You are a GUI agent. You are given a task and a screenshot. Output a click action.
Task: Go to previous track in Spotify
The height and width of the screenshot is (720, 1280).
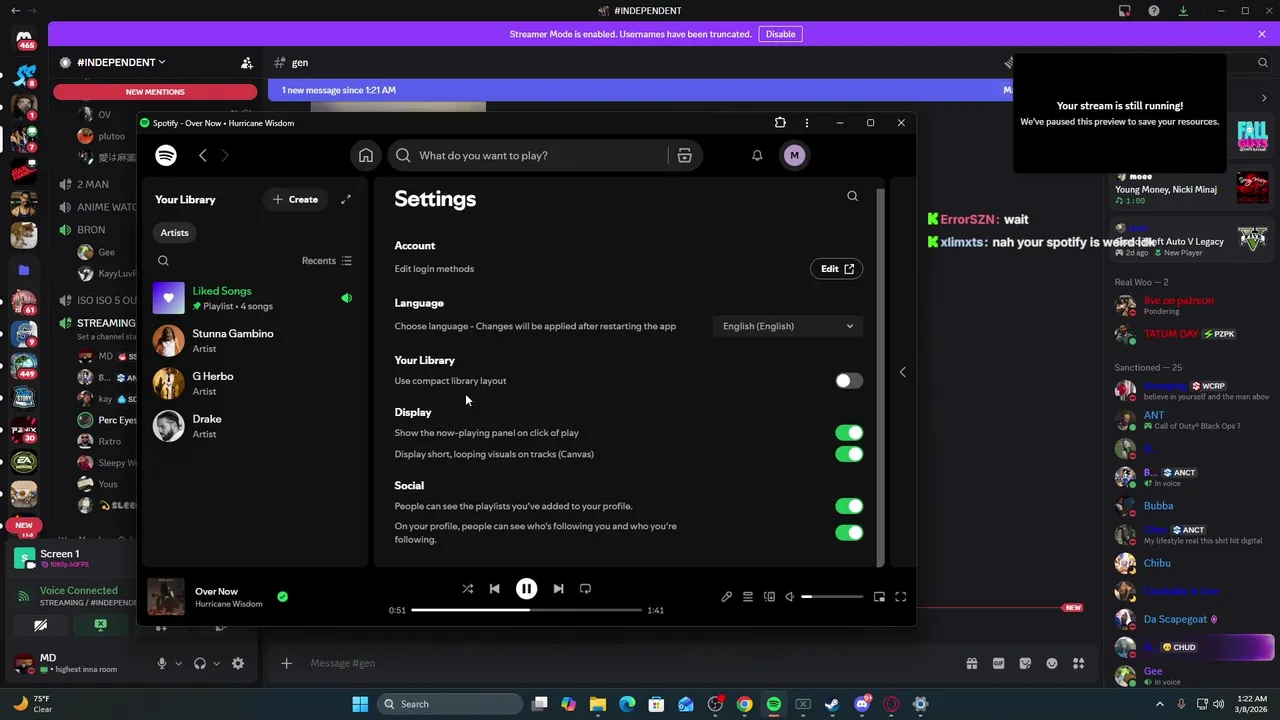(494, 589)
